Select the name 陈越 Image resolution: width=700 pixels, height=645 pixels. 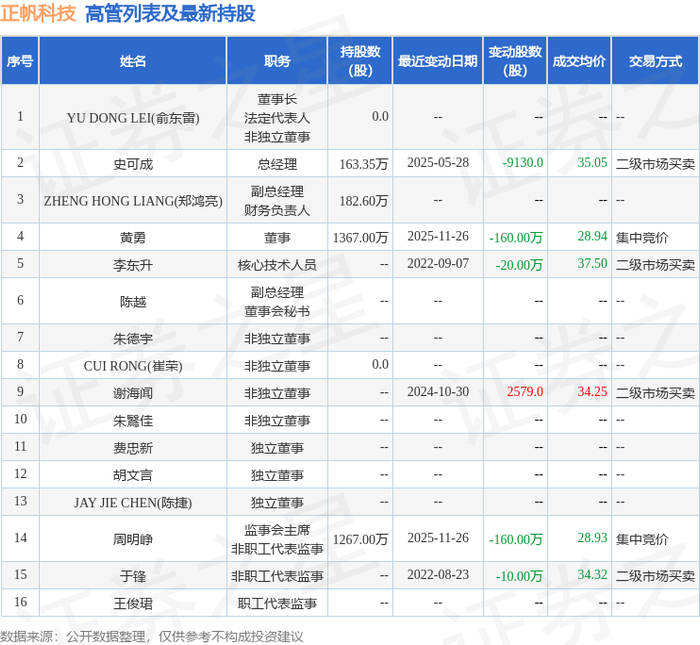coord(133,302)
